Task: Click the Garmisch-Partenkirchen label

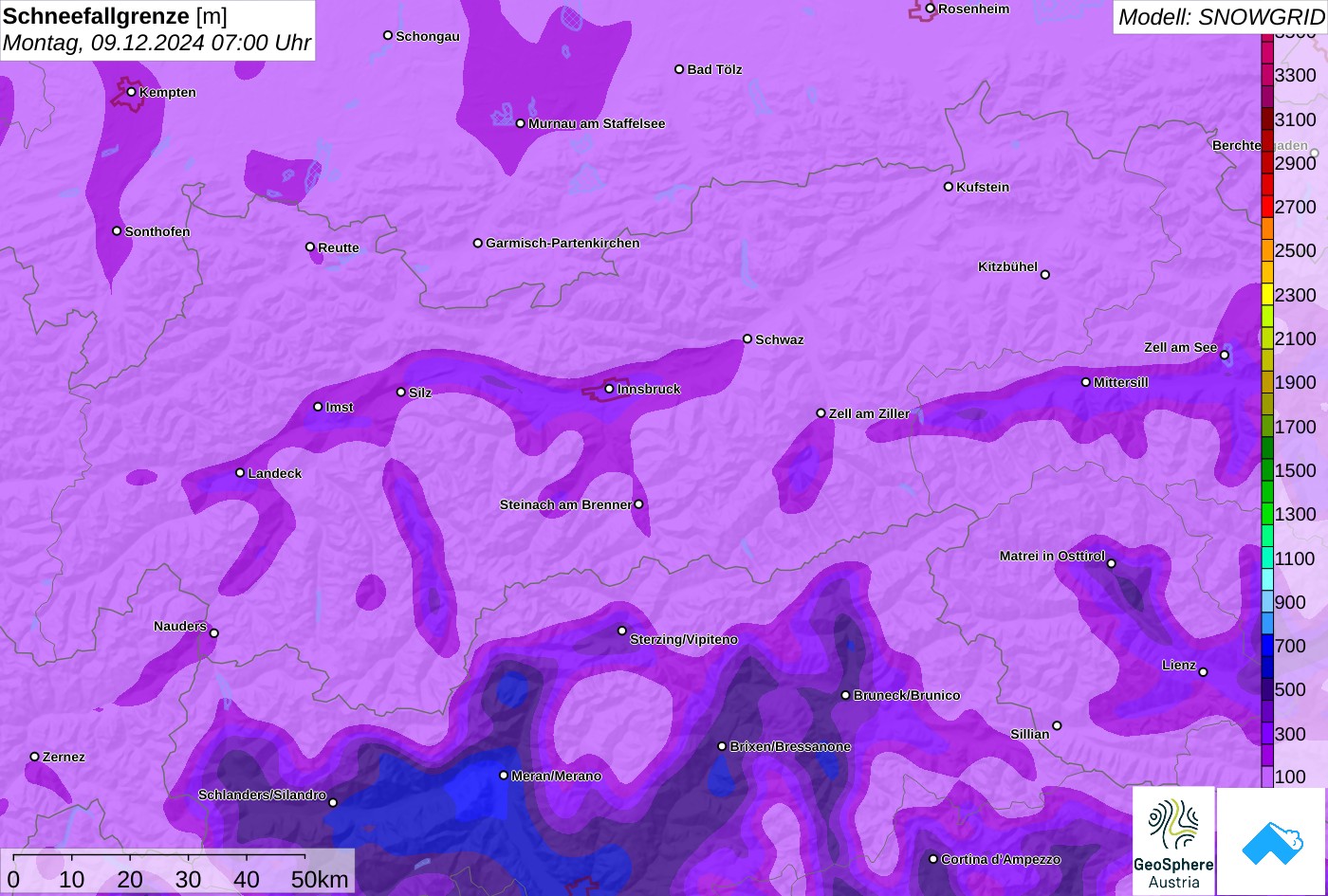Action: 563,243
